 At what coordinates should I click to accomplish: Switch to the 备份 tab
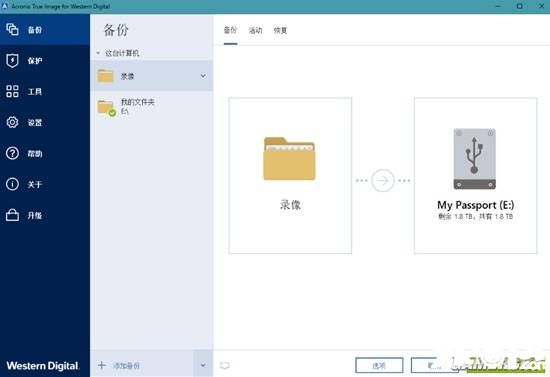230,30
